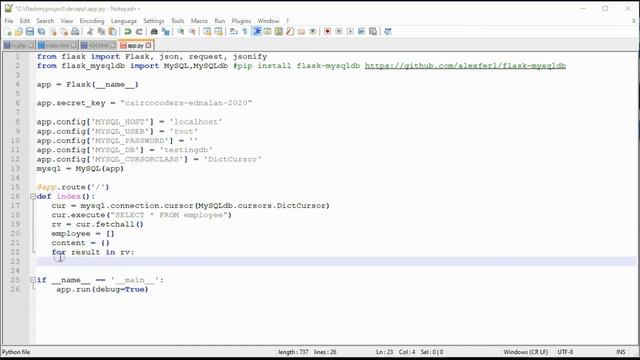Click the last toolbar plugin icon

coord(388,31)
